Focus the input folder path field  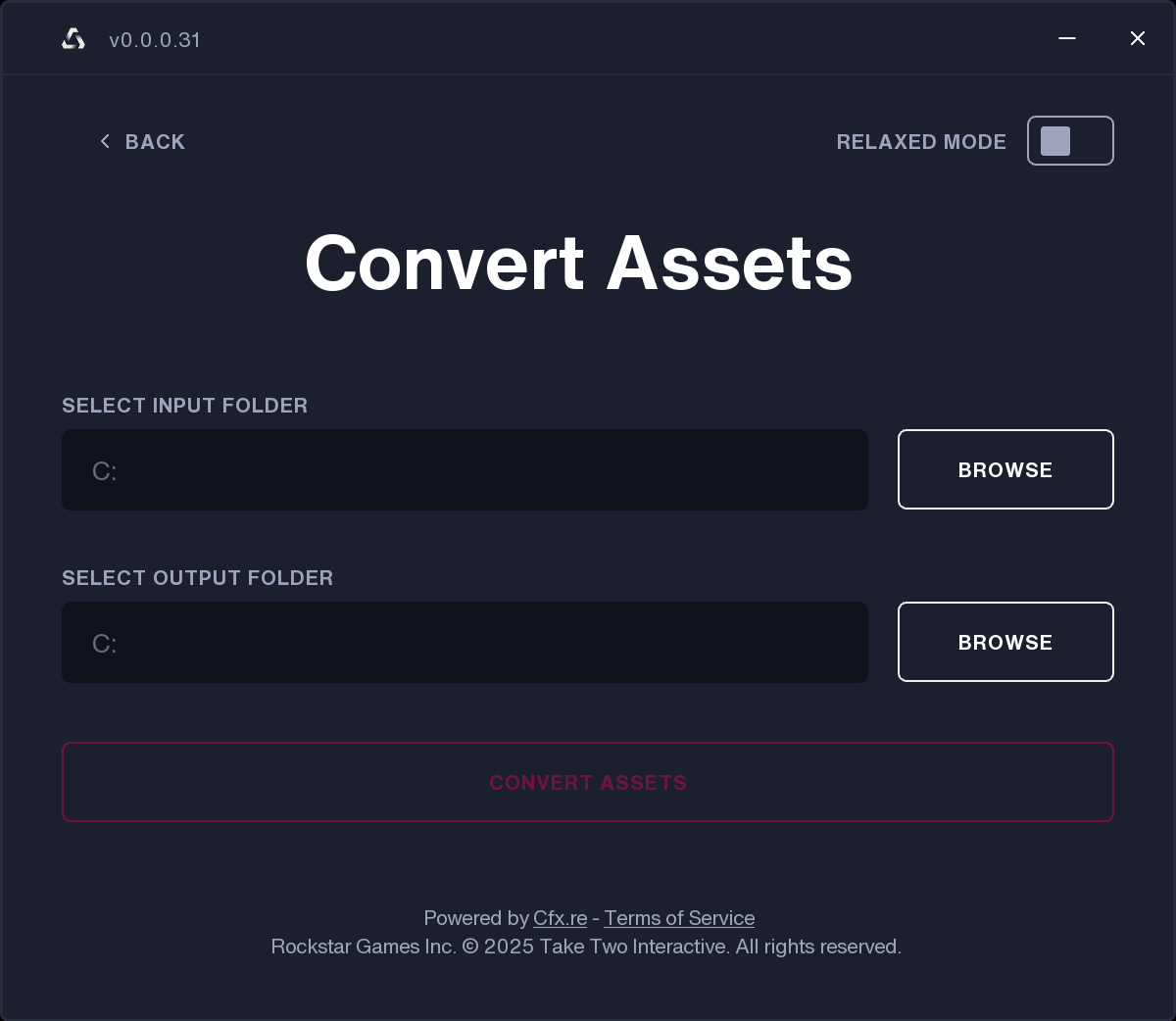465,469
